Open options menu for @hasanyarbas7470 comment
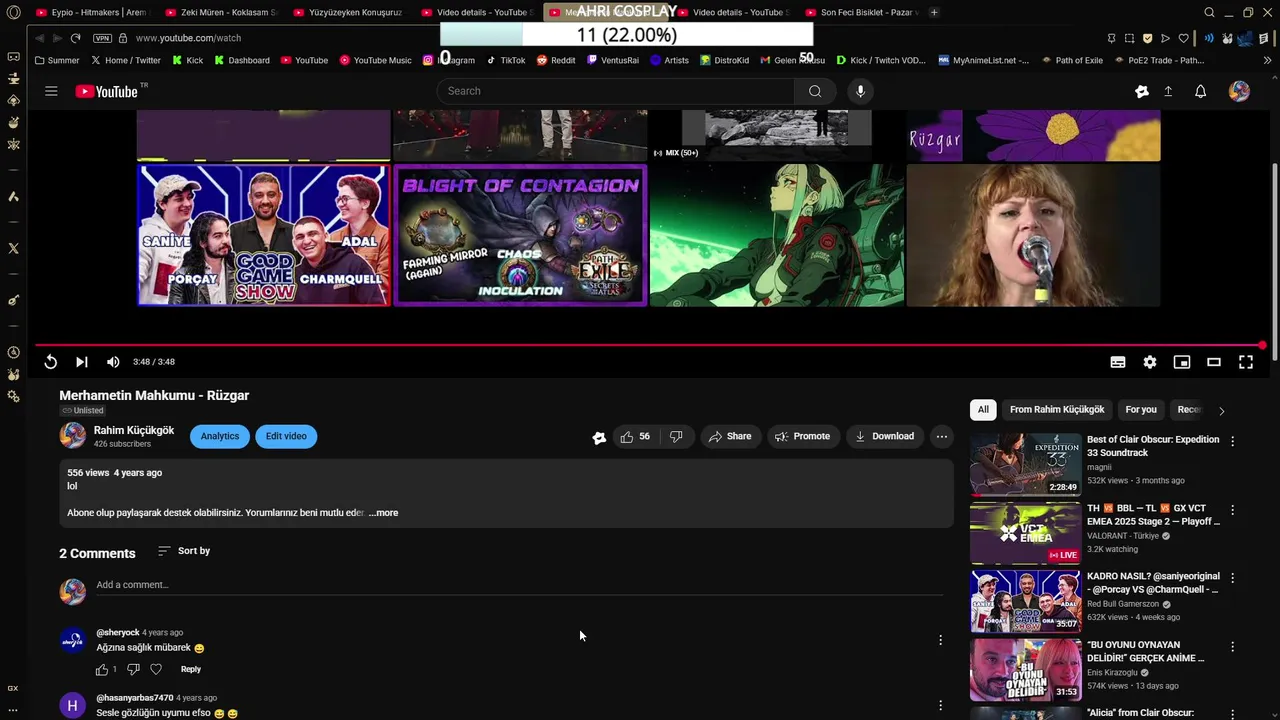Image resolution: width=1280 pixels, height=720 pixels. click(x=940, y=705)
